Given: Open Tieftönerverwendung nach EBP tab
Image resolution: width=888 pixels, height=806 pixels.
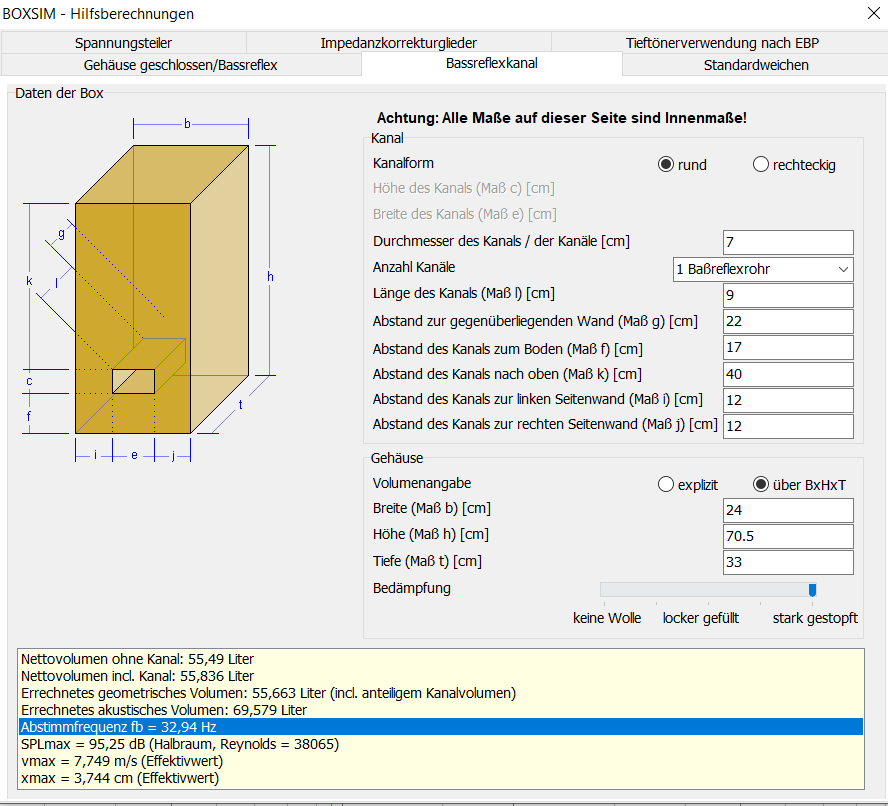Looking at the screenshot, I should point(722,42).
